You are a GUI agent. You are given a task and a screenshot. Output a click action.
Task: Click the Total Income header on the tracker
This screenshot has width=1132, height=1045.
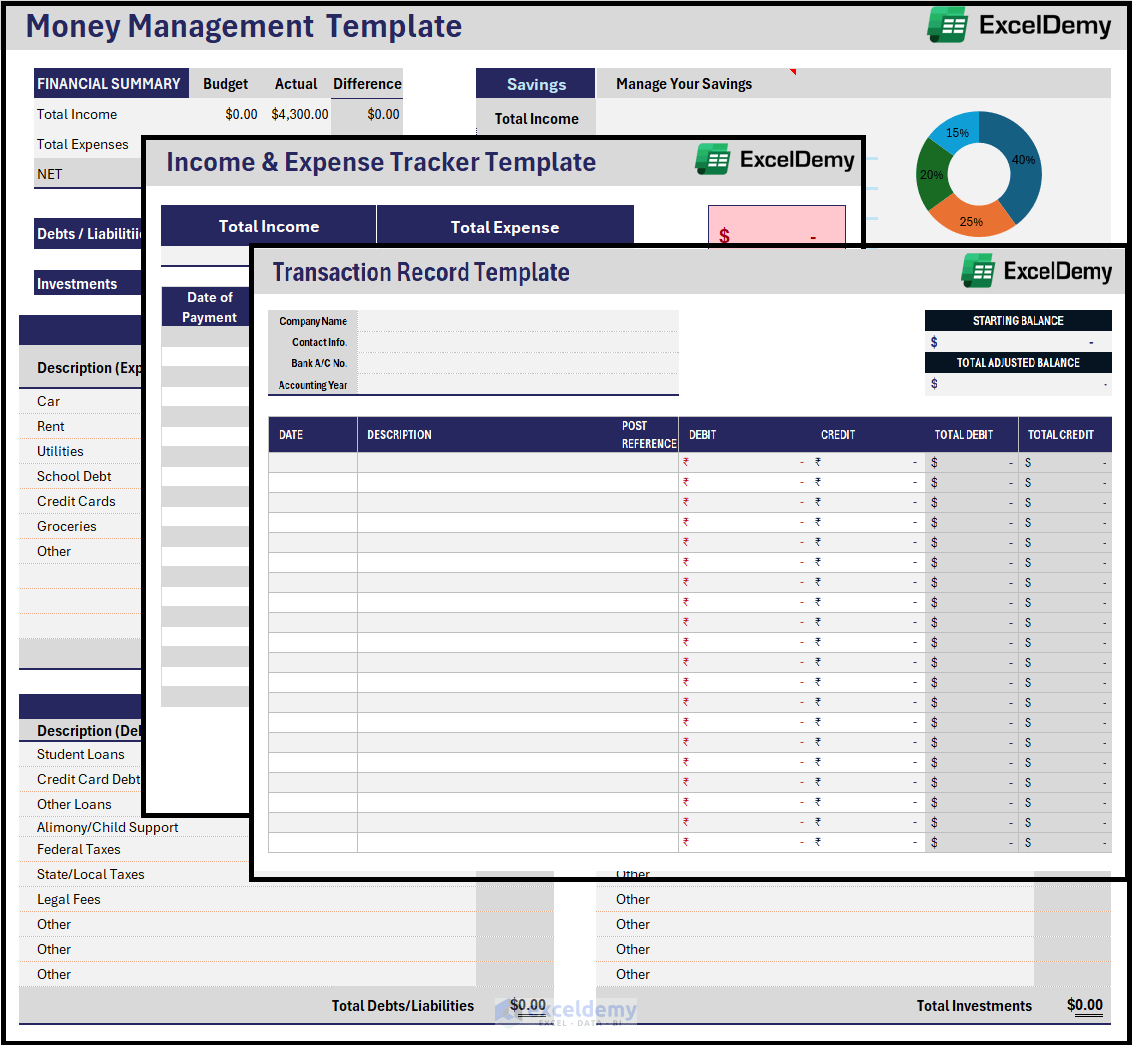(x=267, y=227)
